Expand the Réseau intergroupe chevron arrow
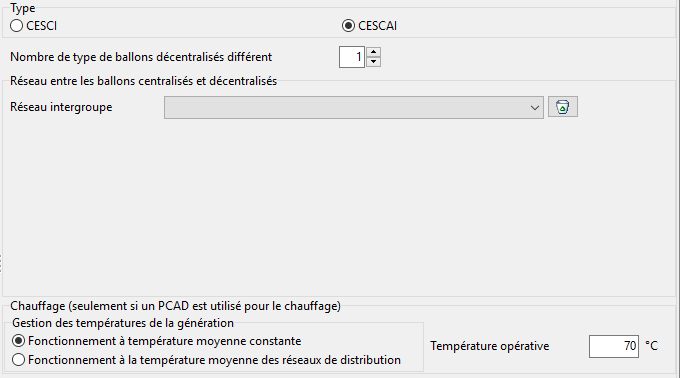Viewport: 680px width, 378px height. click(x=534, y=108)
